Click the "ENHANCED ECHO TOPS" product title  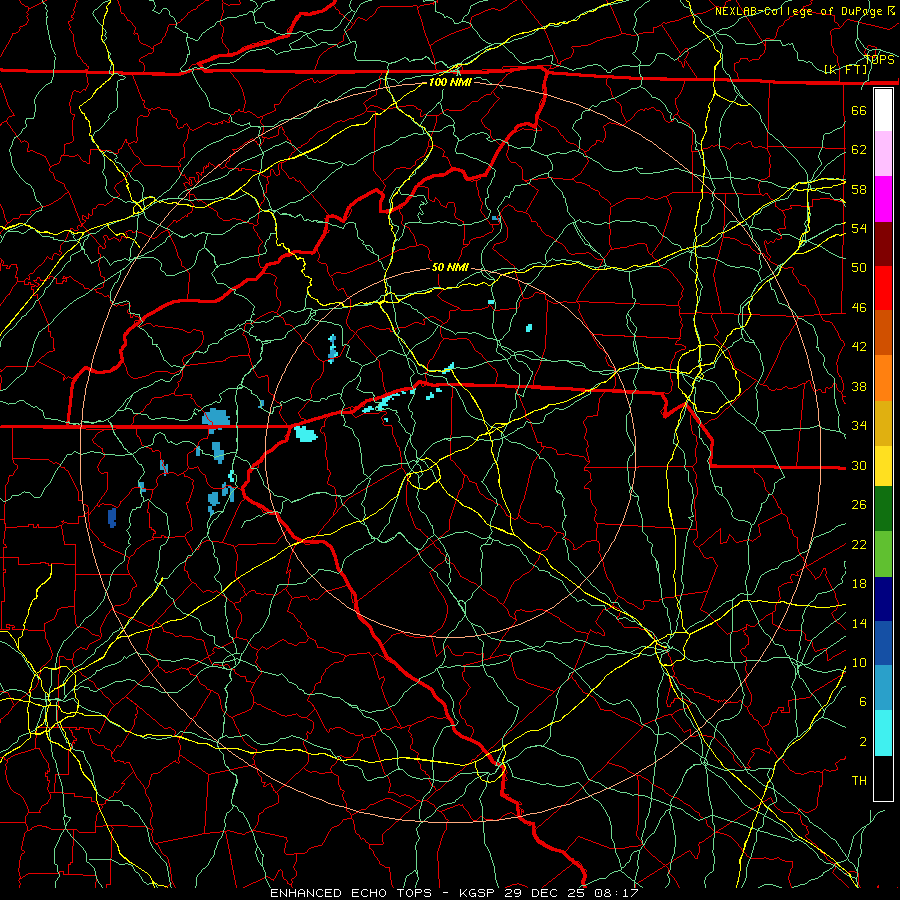[x=351, y=893]
